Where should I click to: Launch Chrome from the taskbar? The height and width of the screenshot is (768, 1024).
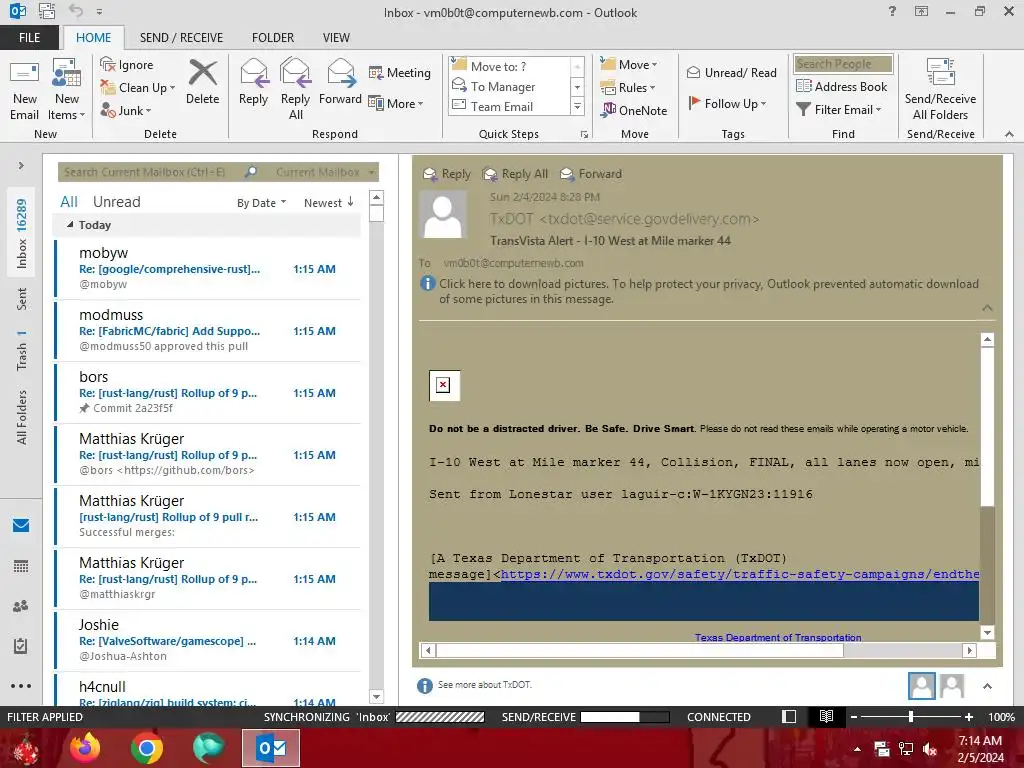pos(147,748)
